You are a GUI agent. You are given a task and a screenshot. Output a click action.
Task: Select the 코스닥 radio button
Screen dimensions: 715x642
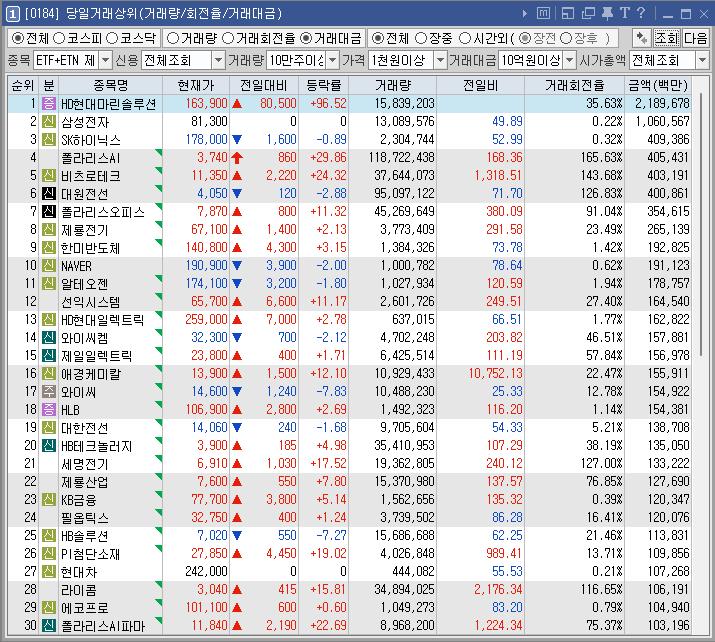112,38
